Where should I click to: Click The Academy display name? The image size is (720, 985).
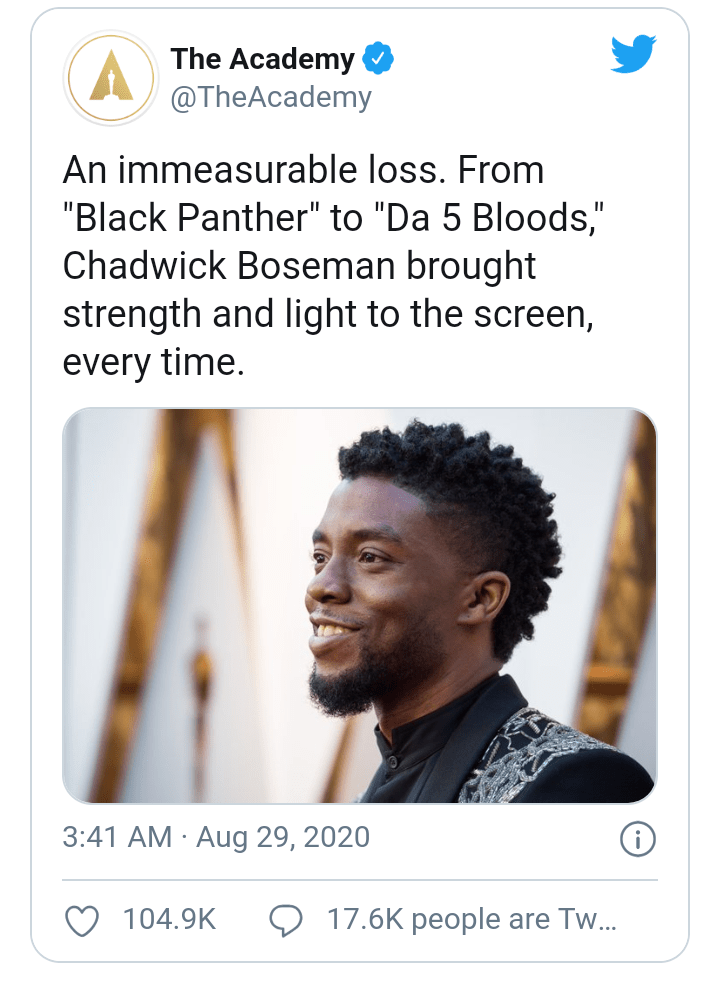point(262,60)
